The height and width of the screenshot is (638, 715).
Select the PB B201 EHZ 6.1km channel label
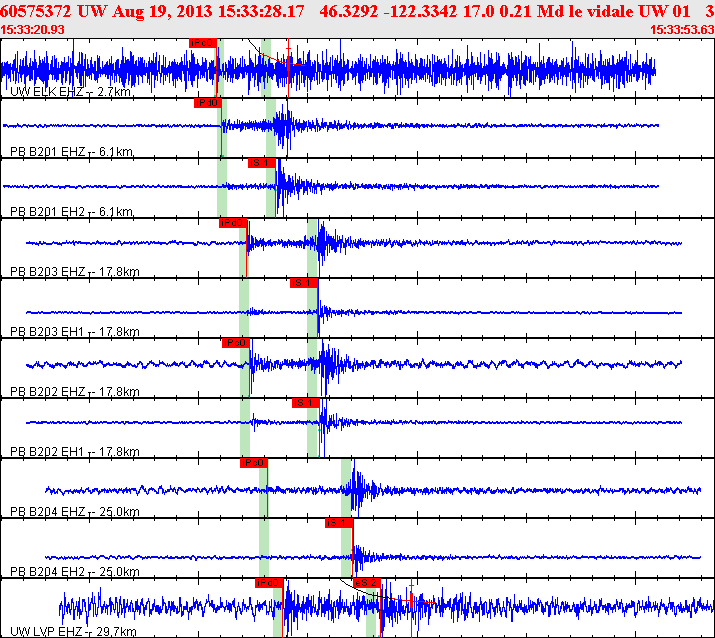click(x=72, y=151)
